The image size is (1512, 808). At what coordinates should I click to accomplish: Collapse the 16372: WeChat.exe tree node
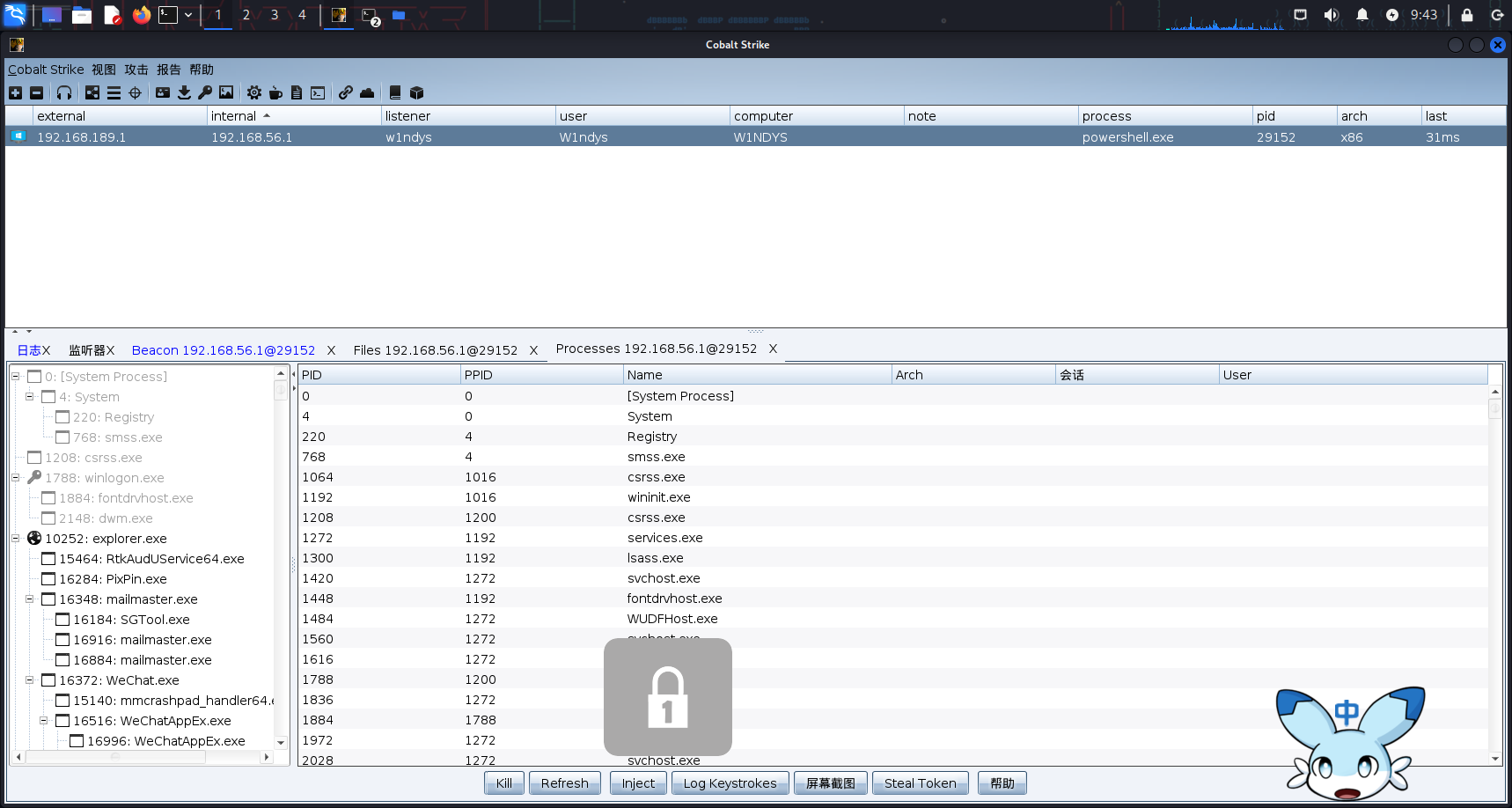pyautogui.click(x=30, y=680)
